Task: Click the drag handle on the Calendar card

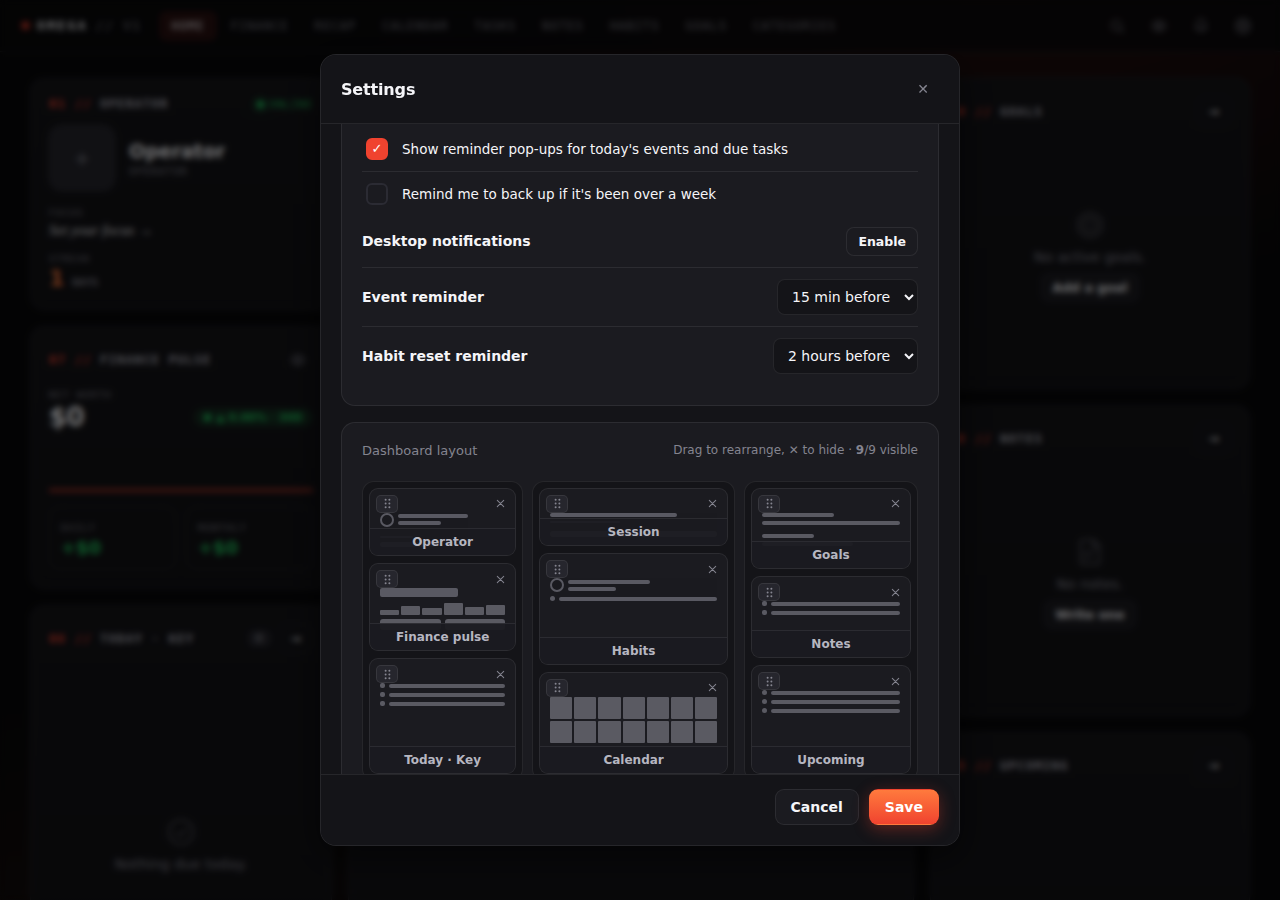Action: tap(557, 687)
